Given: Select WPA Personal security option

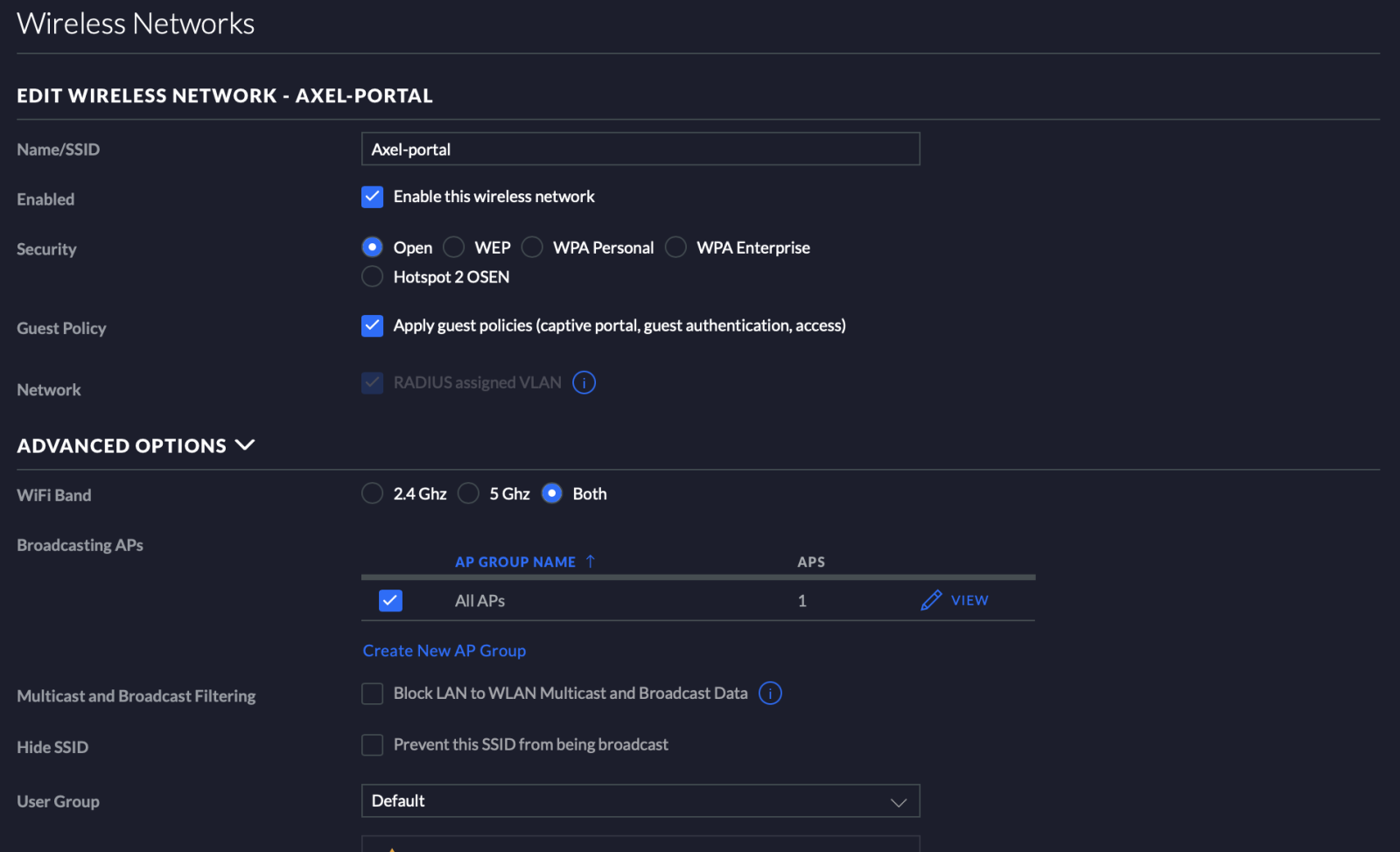Looking at the screenshot, I should click(x=532, y=248).
